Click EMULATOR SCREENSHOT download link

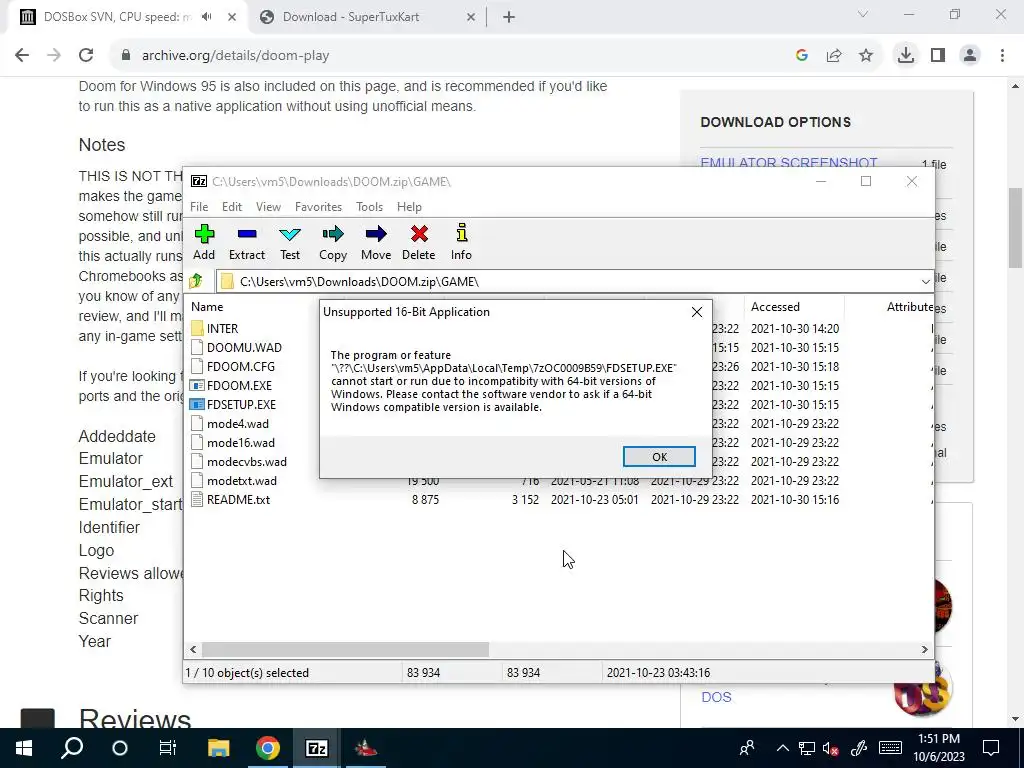pyautogui.click(x=789, y=163)
